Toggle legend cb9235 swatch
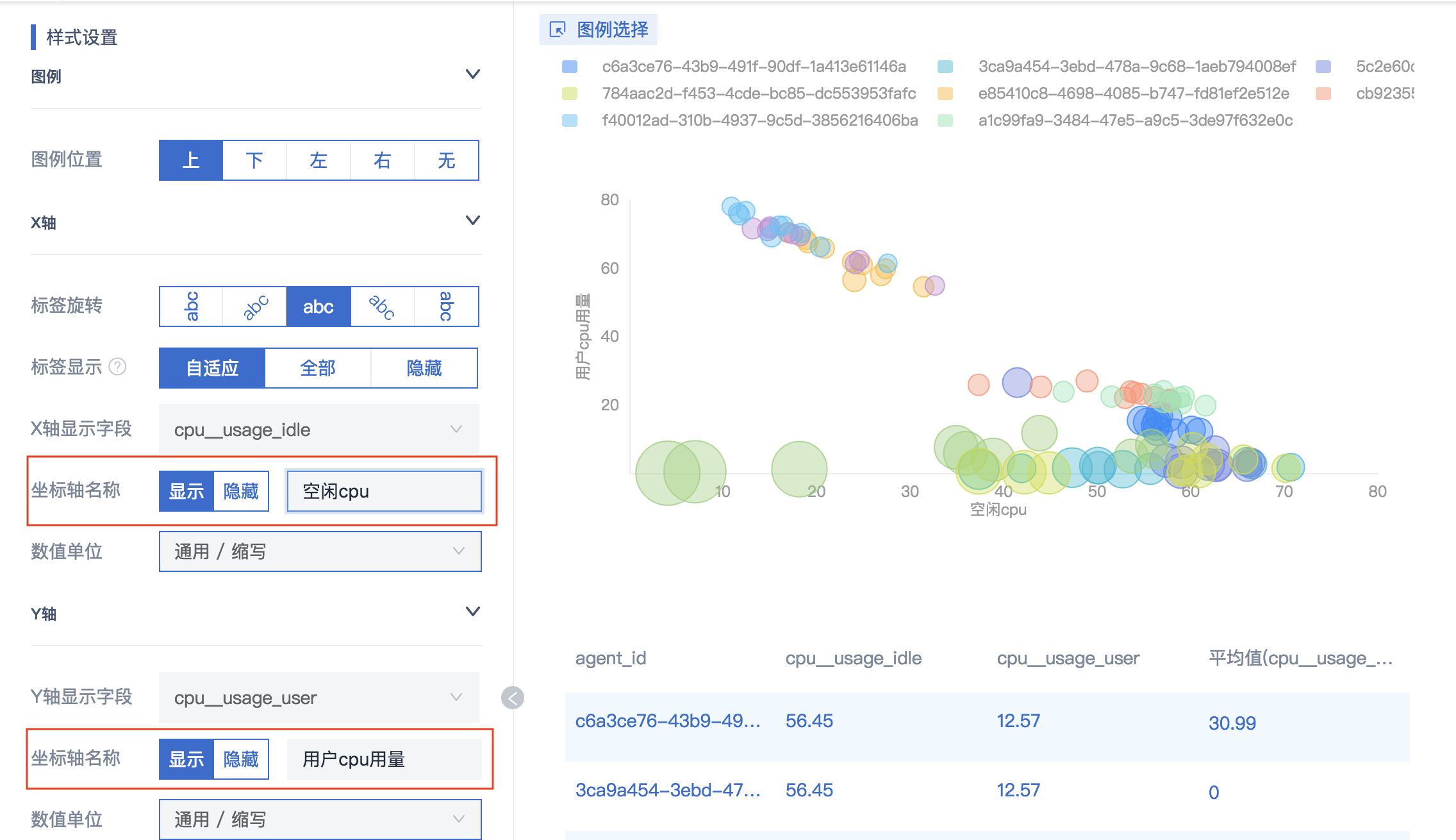 click(1323, 94)
